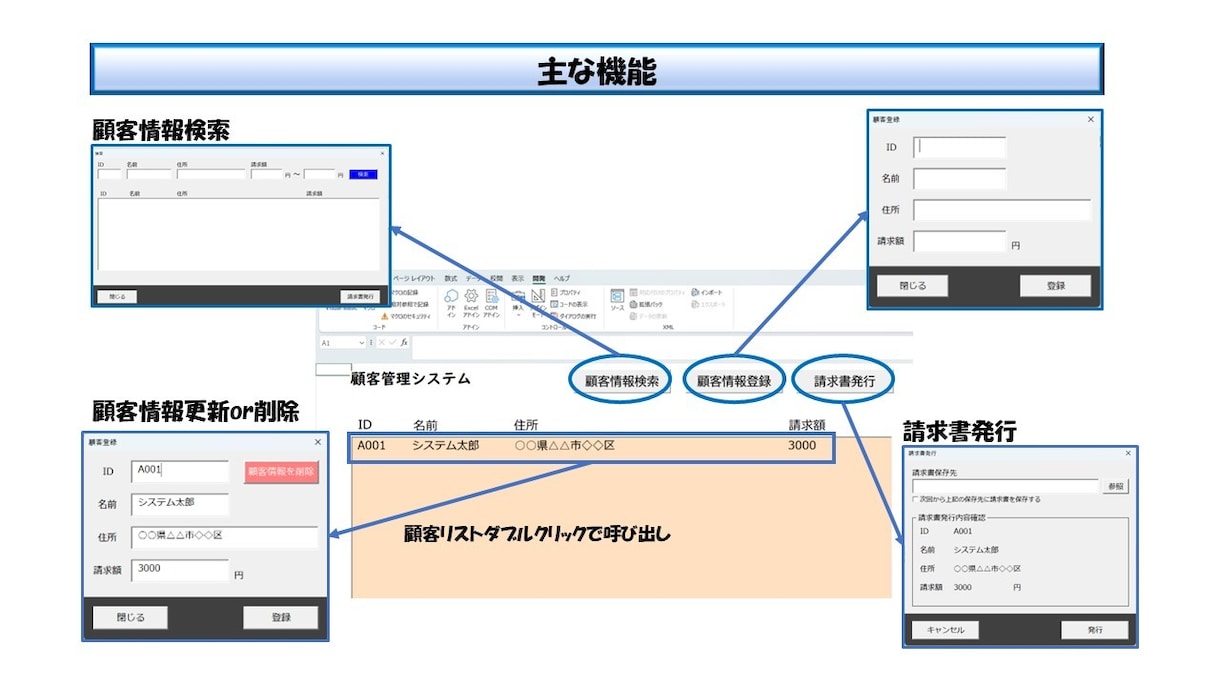Image resolution: width=1220 pixels, height=686 pixels.
Task: Click 請求書発行 button in the search dialog
Action: 361,296
